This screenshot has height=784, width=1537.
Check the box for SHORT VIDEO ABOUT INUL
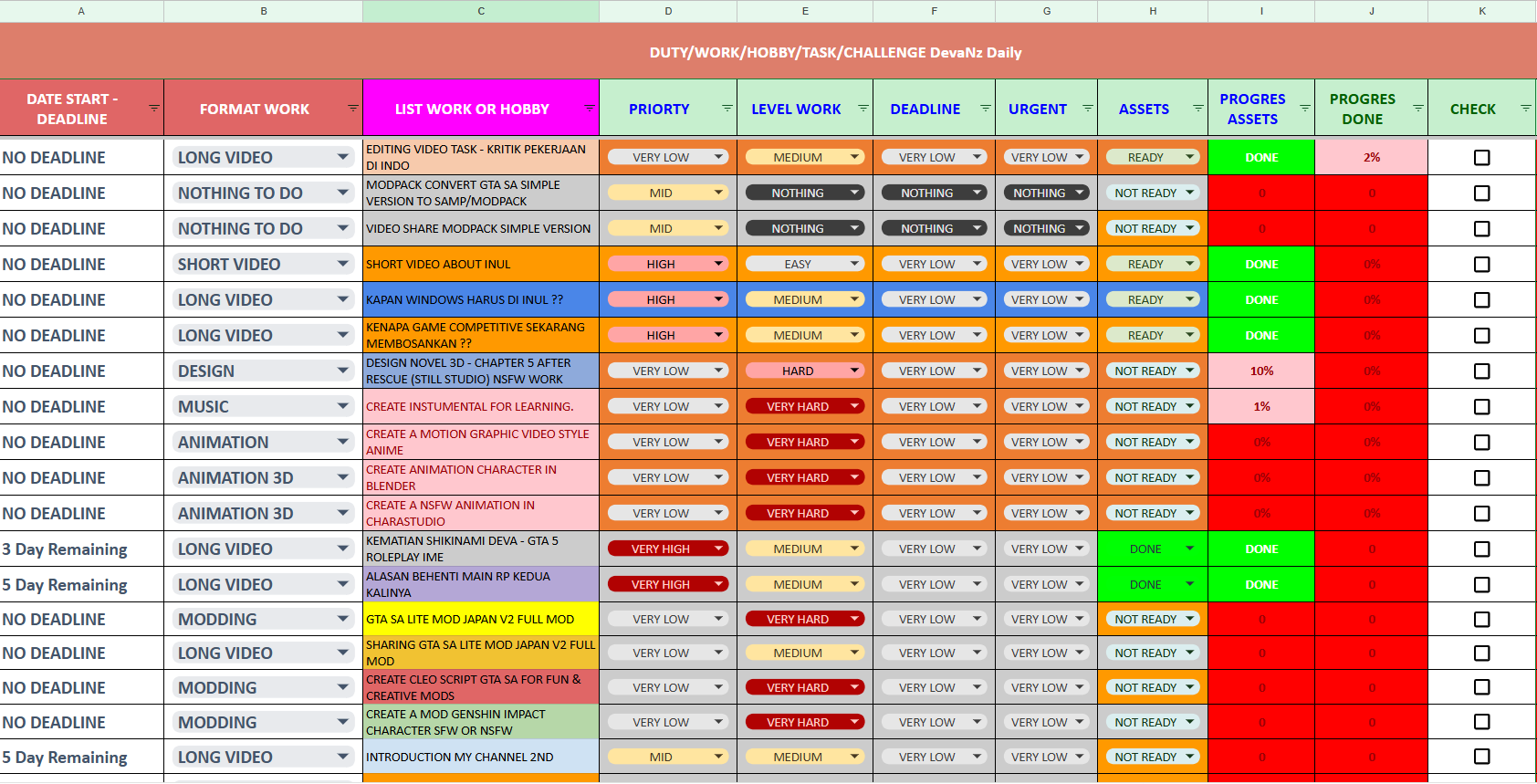coord(1481,265)
